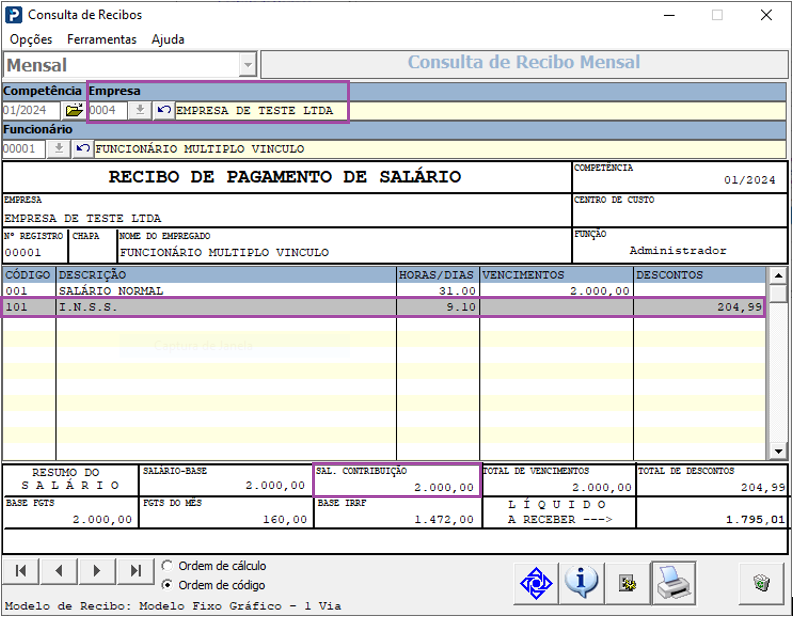Go to the next receipt record
This screenshot has width=794, height=619.
[97, 571]
